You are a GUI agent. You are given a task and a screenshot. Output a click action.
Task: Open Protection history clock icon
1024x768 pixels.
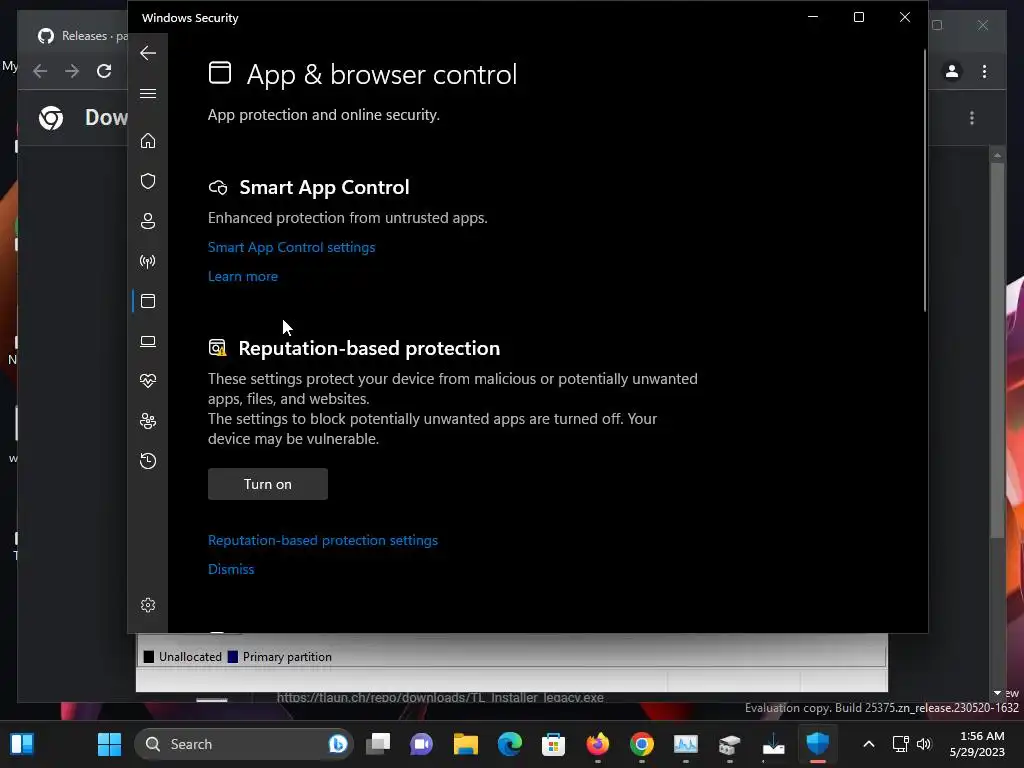tap(148, 461)
